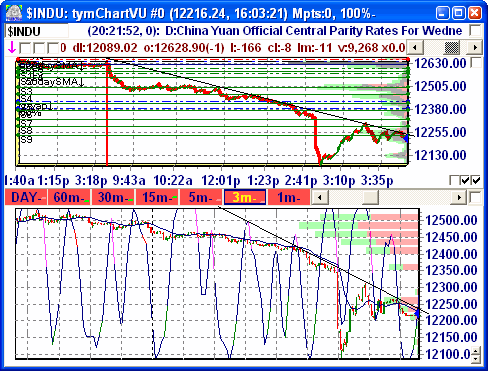
Task: Click the right arrow of the timeframe scrollbar
Action: point(459,197)
